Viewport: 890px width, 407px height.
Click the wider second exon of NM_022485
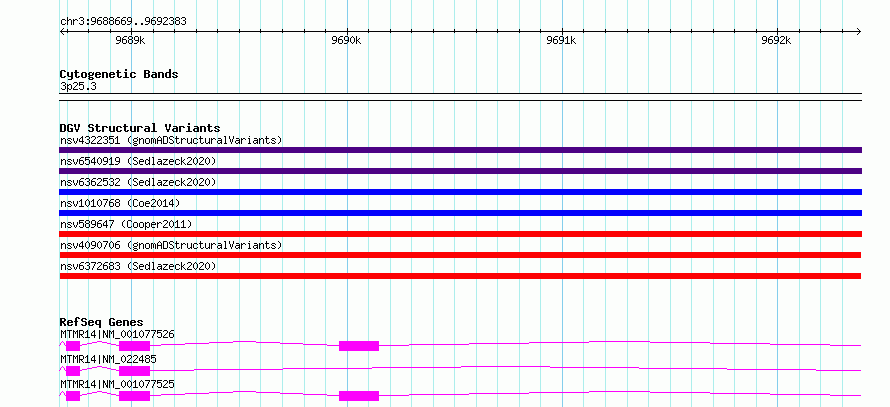(x=135, y=371)
